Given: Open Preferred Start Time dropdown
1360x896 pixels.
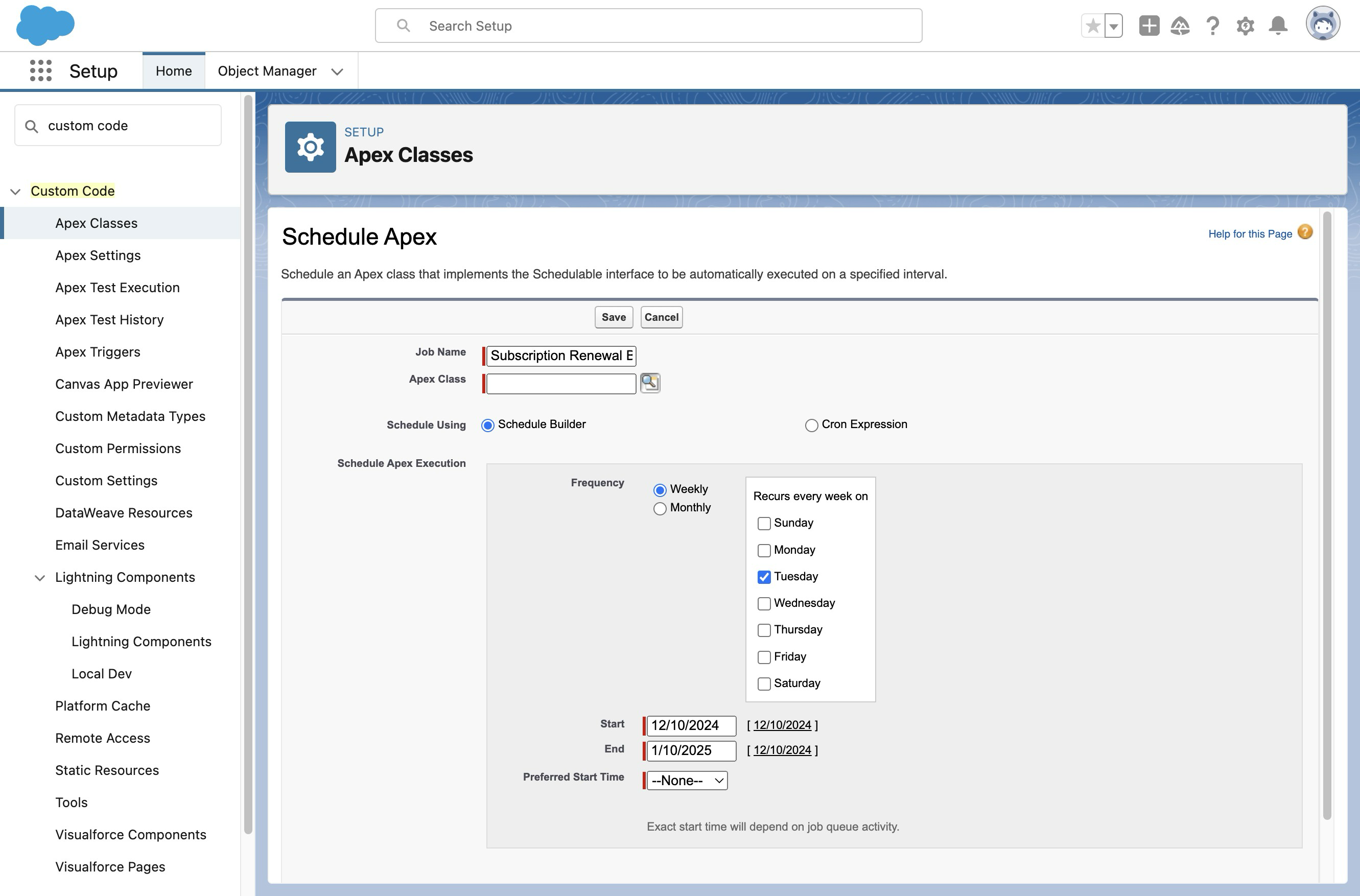Looking at the screenshot, I should (x=687, y=781).
